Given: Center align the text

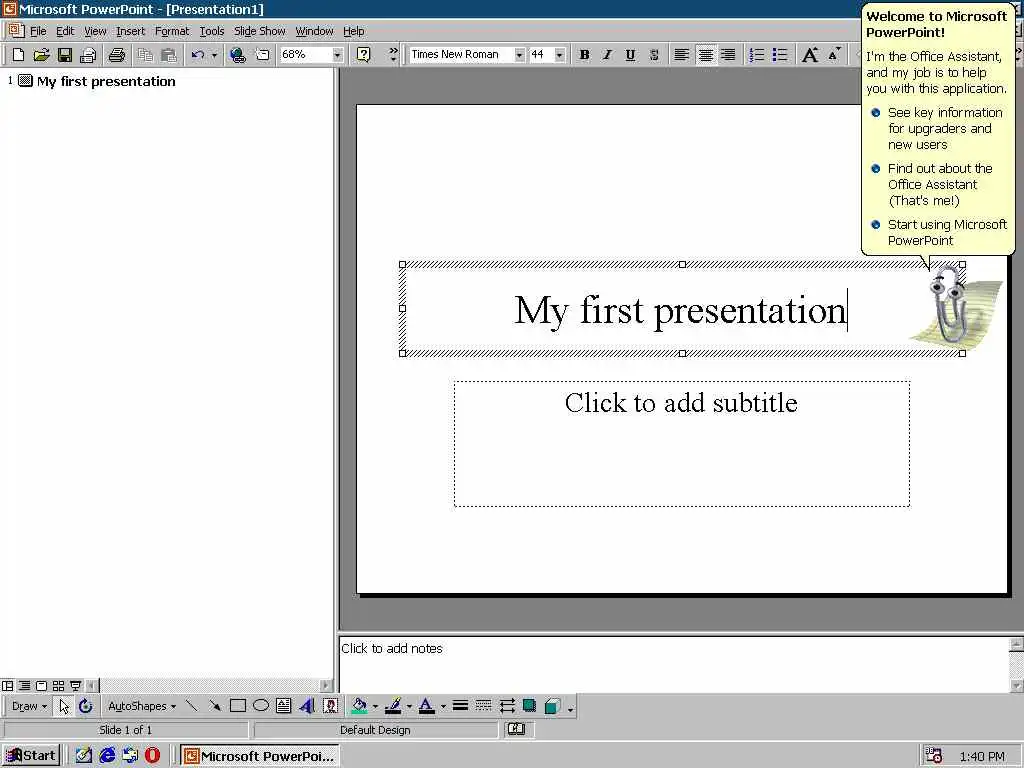Looking at the screenshot, I should pos(705,55).
